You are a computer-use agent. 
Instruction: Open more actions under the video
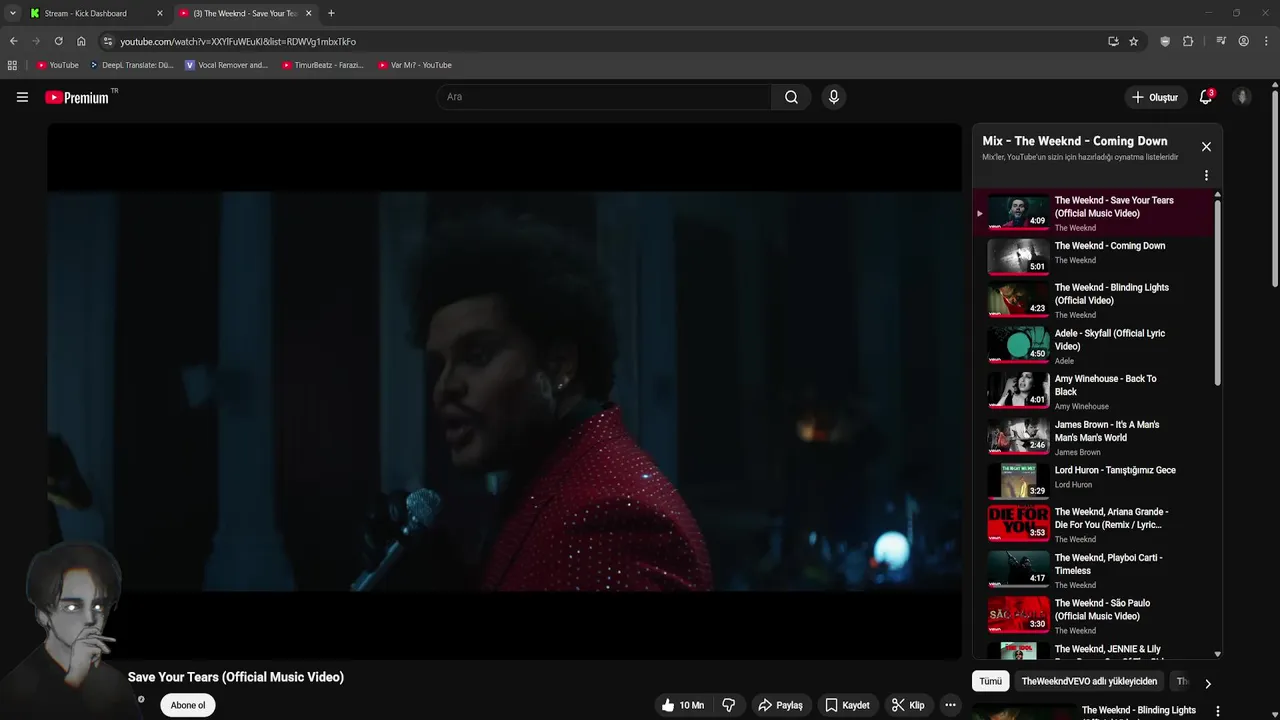point(950,705)
